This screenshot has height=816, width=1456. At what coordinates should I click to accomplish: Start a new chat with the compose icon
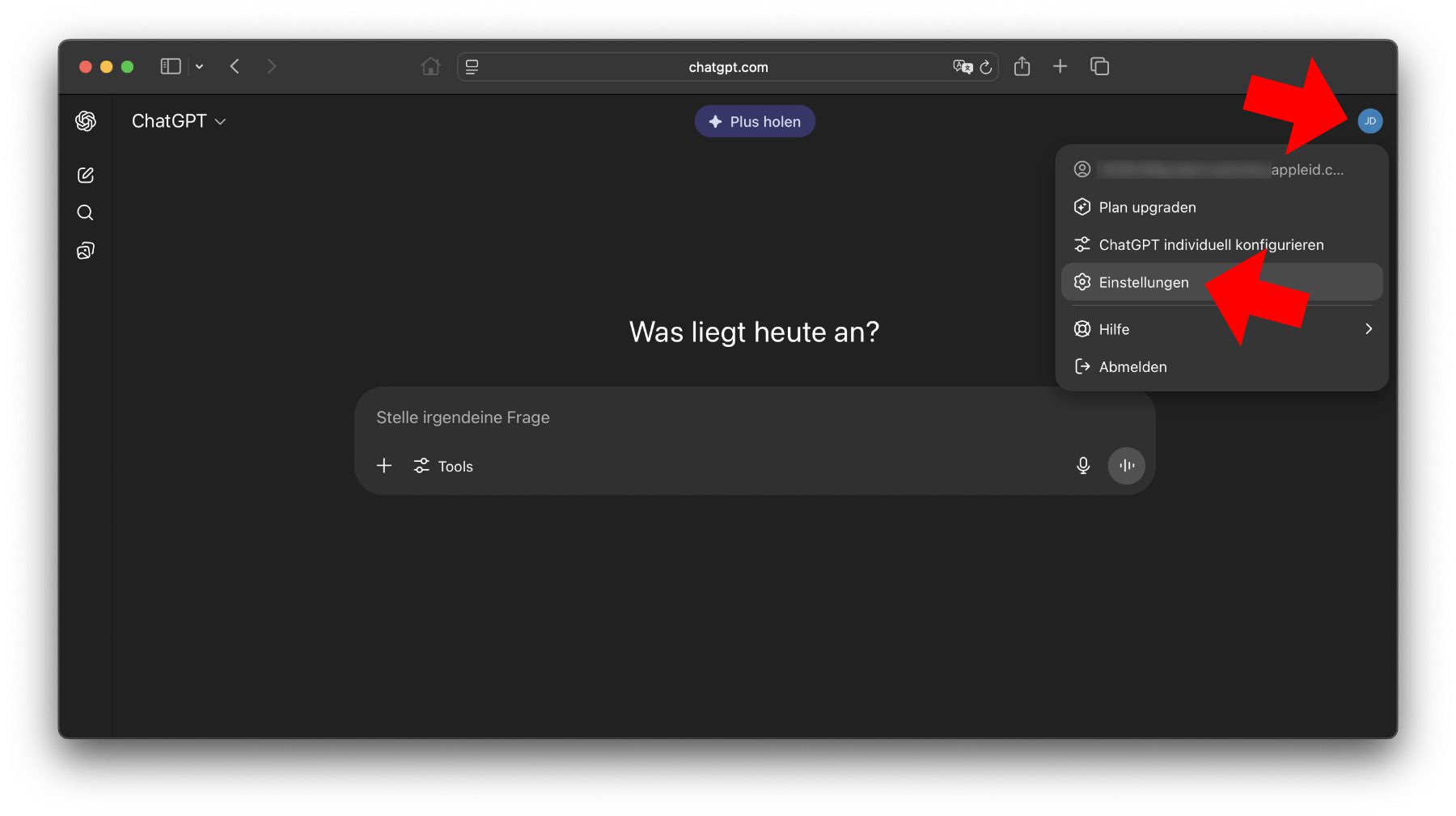click(86, 175)
